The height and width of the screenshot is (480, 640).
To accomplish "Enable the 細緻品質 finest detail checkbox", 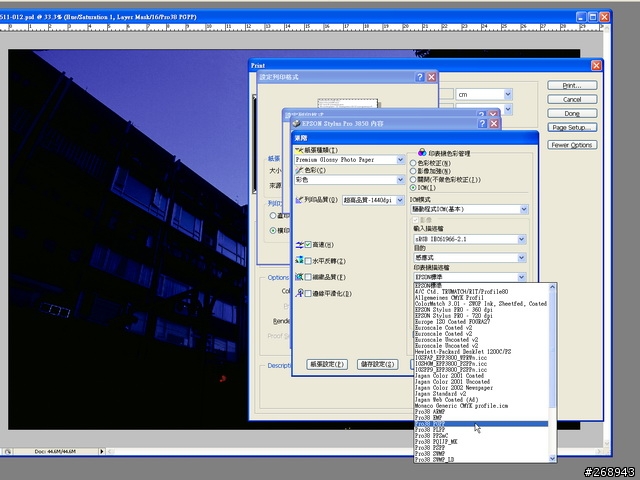I will point(308,277).
